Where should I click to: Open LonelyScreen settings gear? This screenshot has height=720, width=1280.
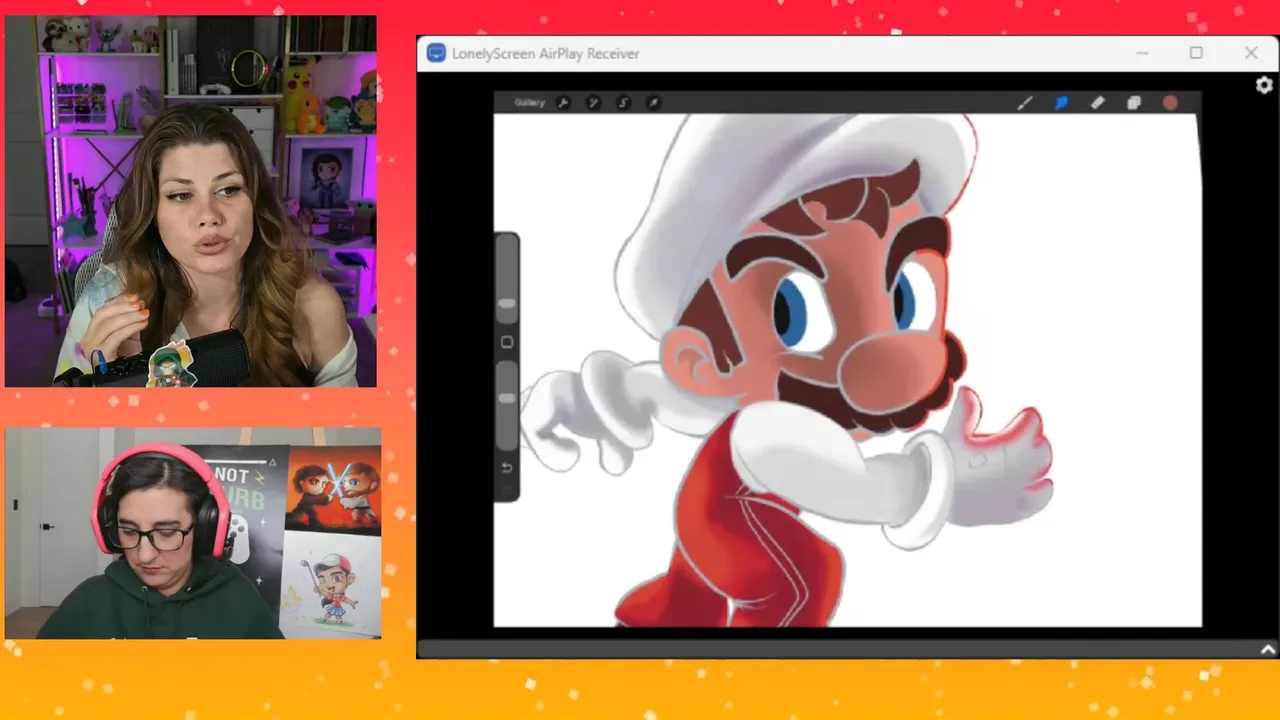(x=1264, y=86)
